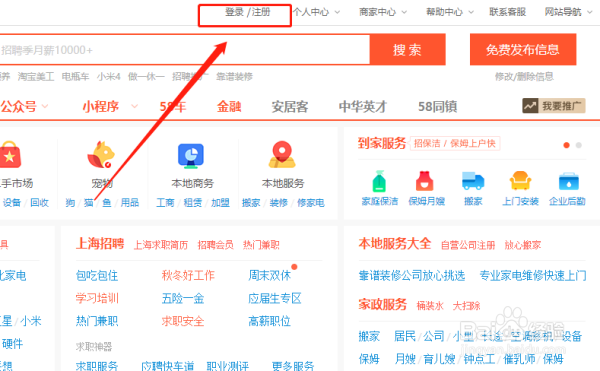Open the 秋冬好工作 job link
This screenshot has width=600, height=371.
tap(188, 275)
